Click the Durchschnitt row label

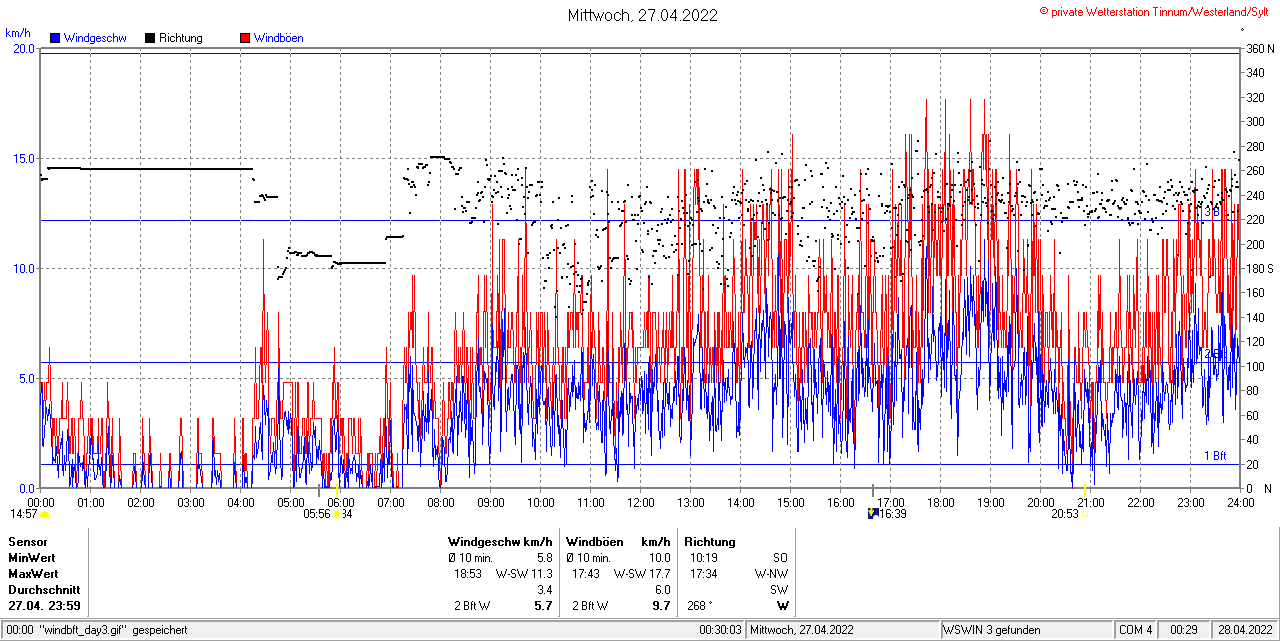tap(43, 589)
